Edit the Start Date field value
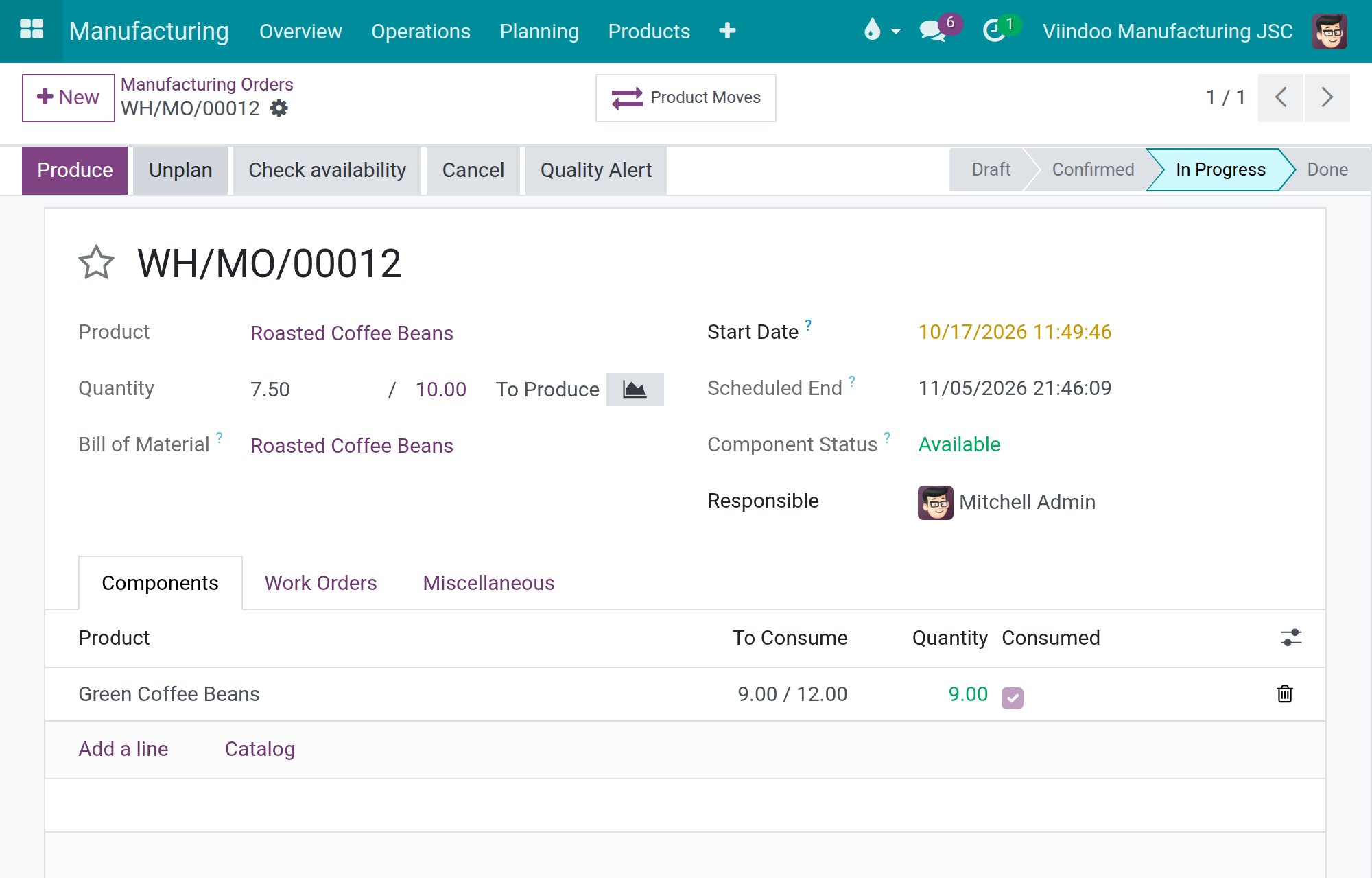This screenshot has height=878, width=1372. pos(1014,332)
